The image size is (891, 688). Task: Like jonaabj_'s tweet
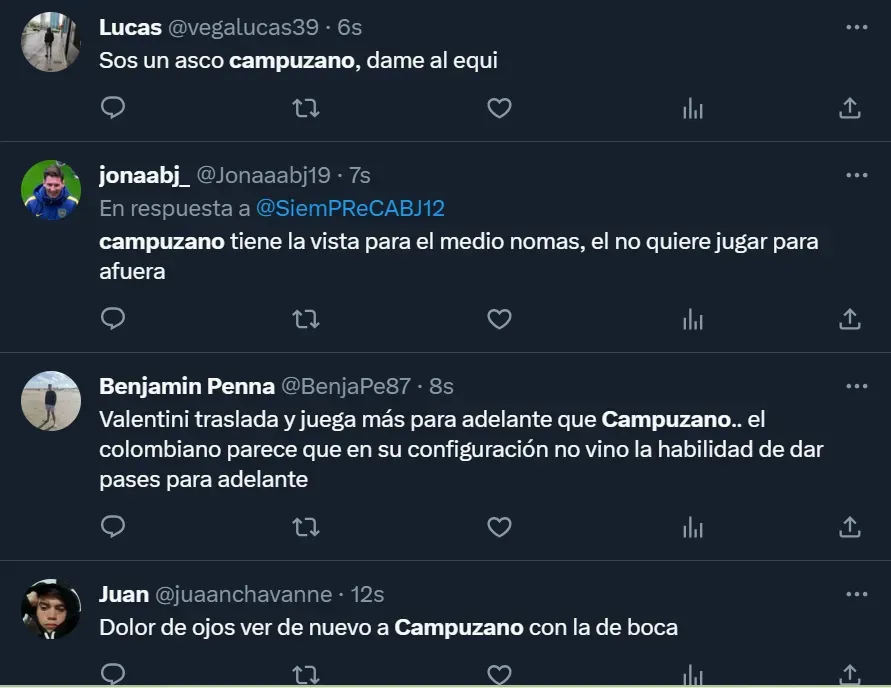click(498, 318)
